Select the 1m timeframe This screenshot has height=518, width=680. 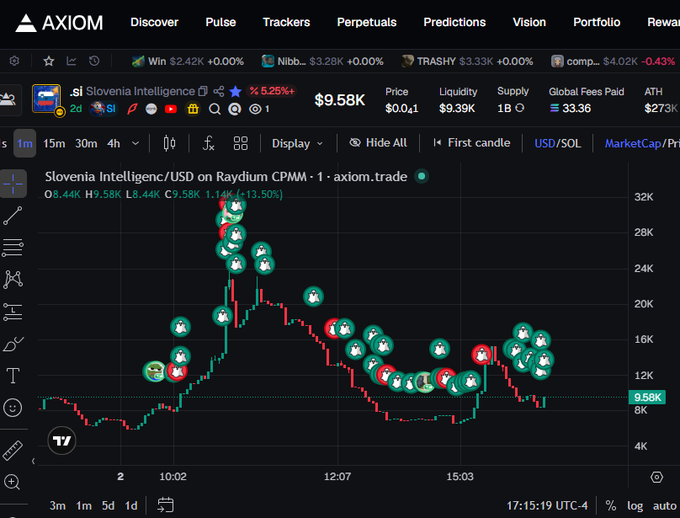coord(25,143)
